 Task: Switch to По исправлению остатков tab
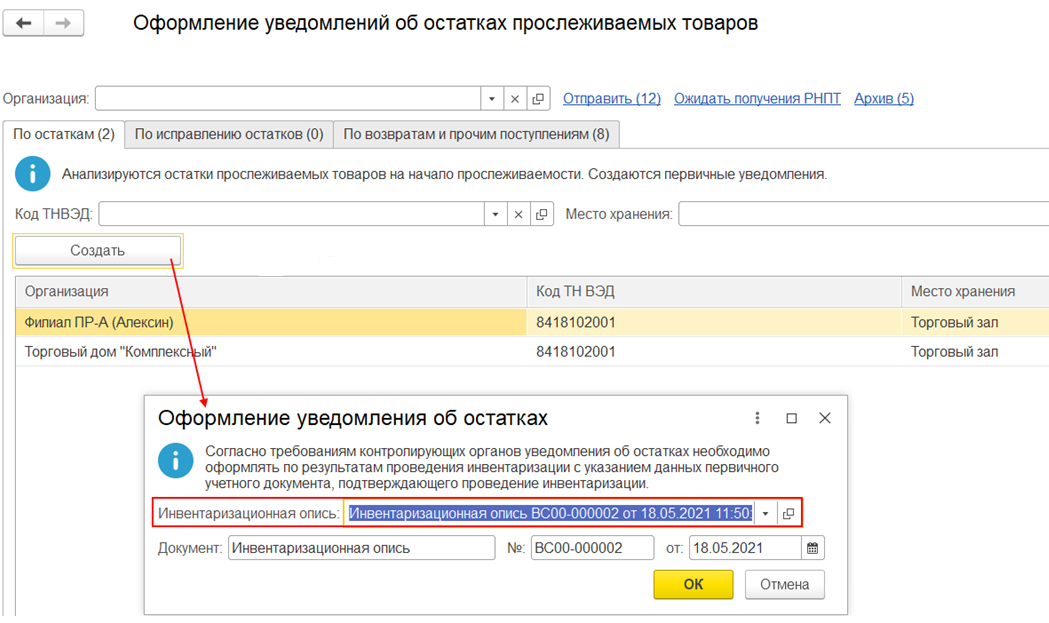[229, 134]
